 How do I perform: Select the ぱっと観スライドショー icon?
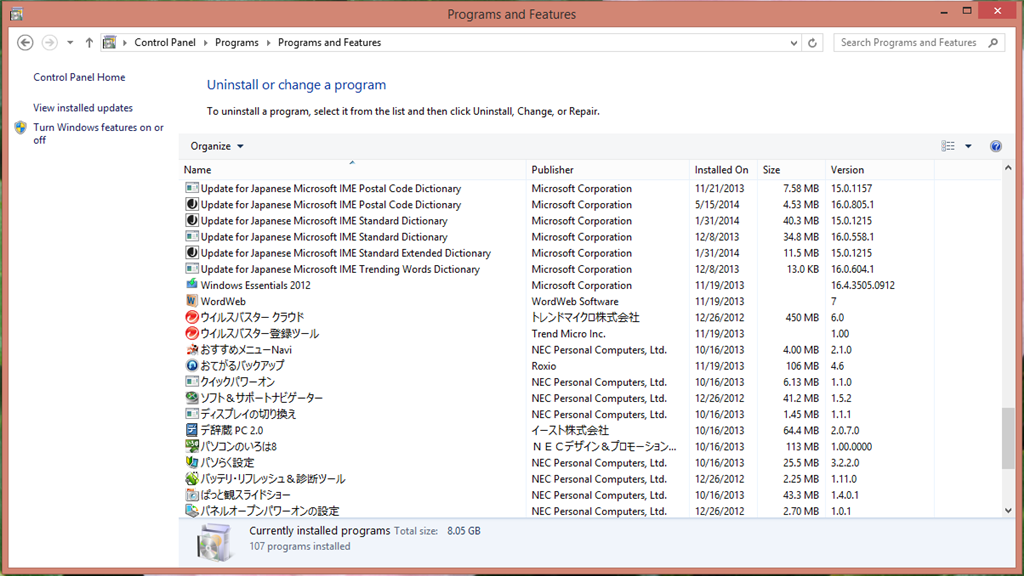coord(191,494)
